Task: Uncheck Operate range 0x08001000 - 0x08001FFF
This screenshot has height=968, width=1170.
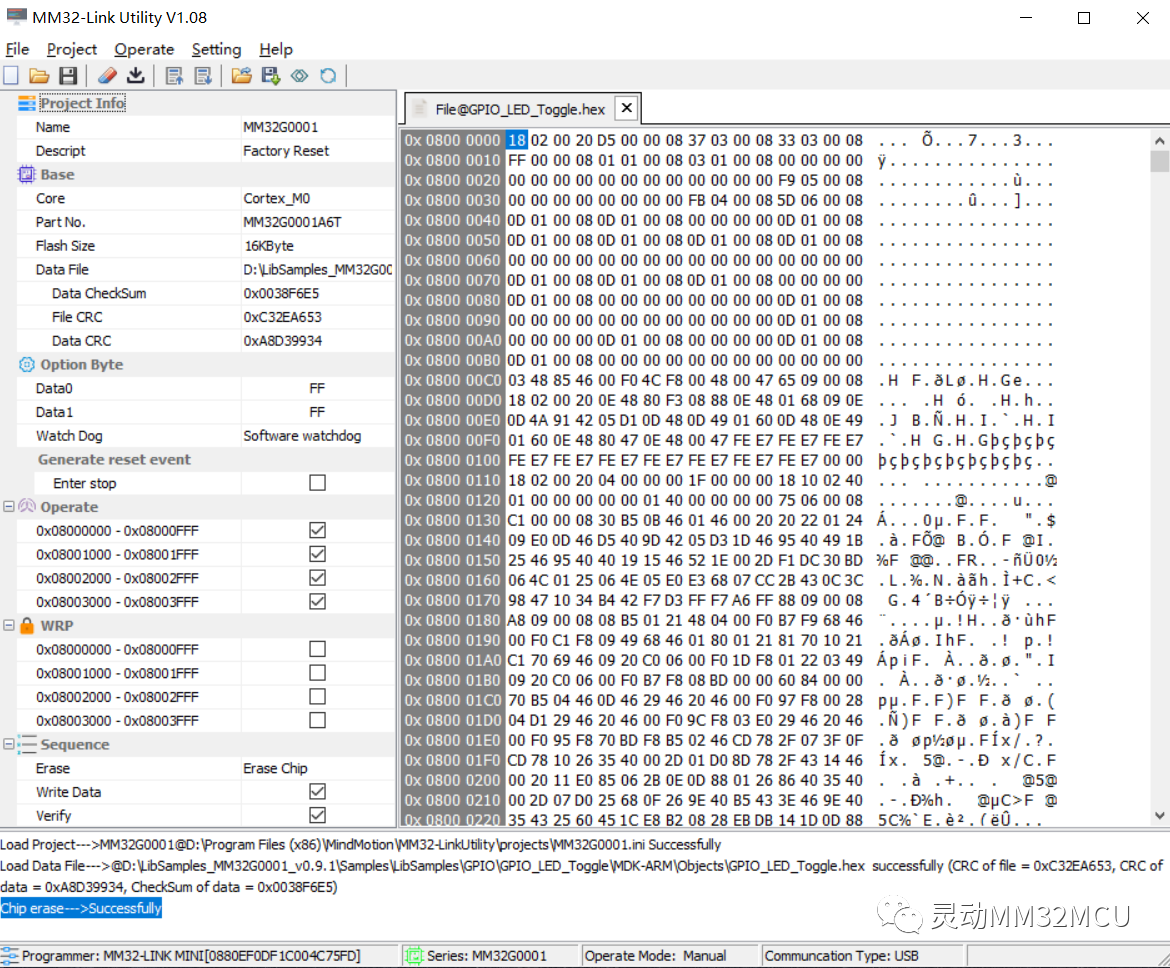Action: click(x=317, y=554)
